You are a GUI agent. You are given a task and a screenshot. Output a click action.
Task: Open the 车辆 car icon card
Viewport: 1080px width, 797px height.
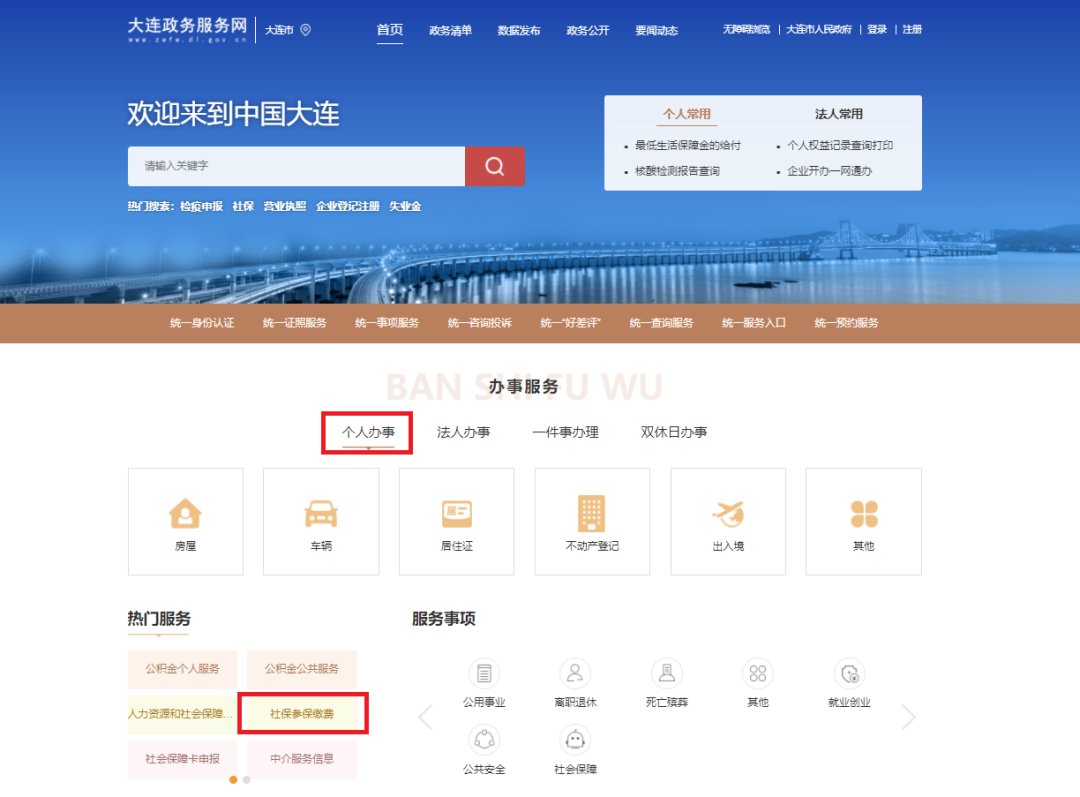(x=321, y=521)
